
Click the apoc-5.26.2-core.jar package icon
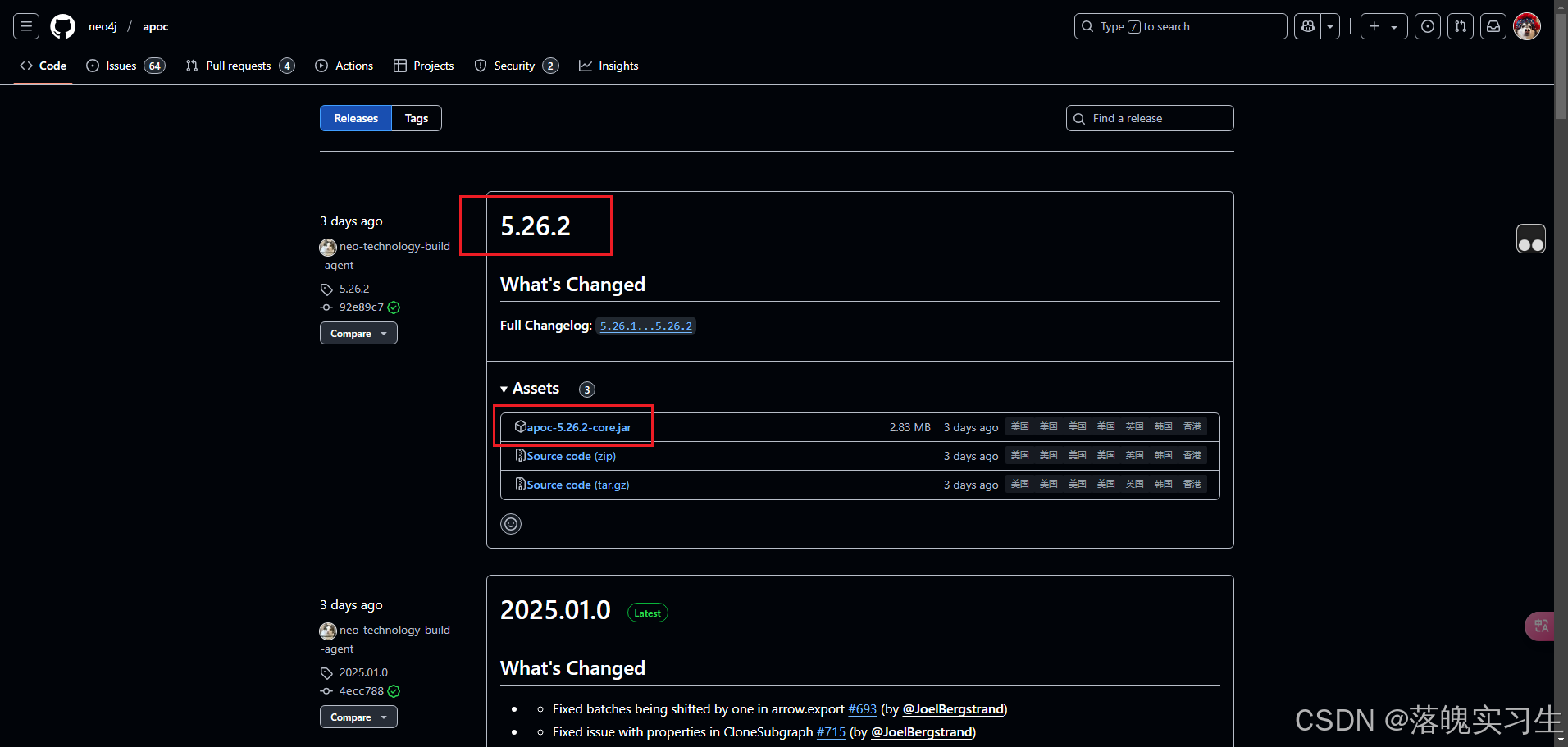coord(520,426)
